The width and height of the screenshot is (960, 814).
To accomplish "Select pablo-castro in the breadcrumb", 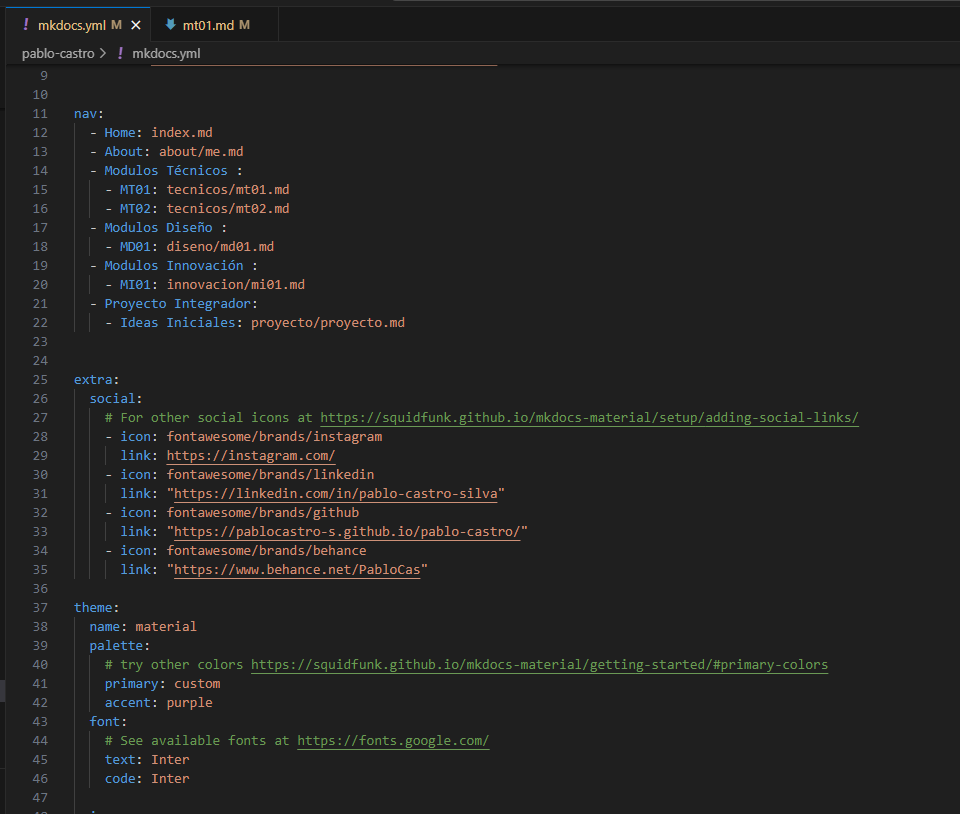I will (58, 54).
